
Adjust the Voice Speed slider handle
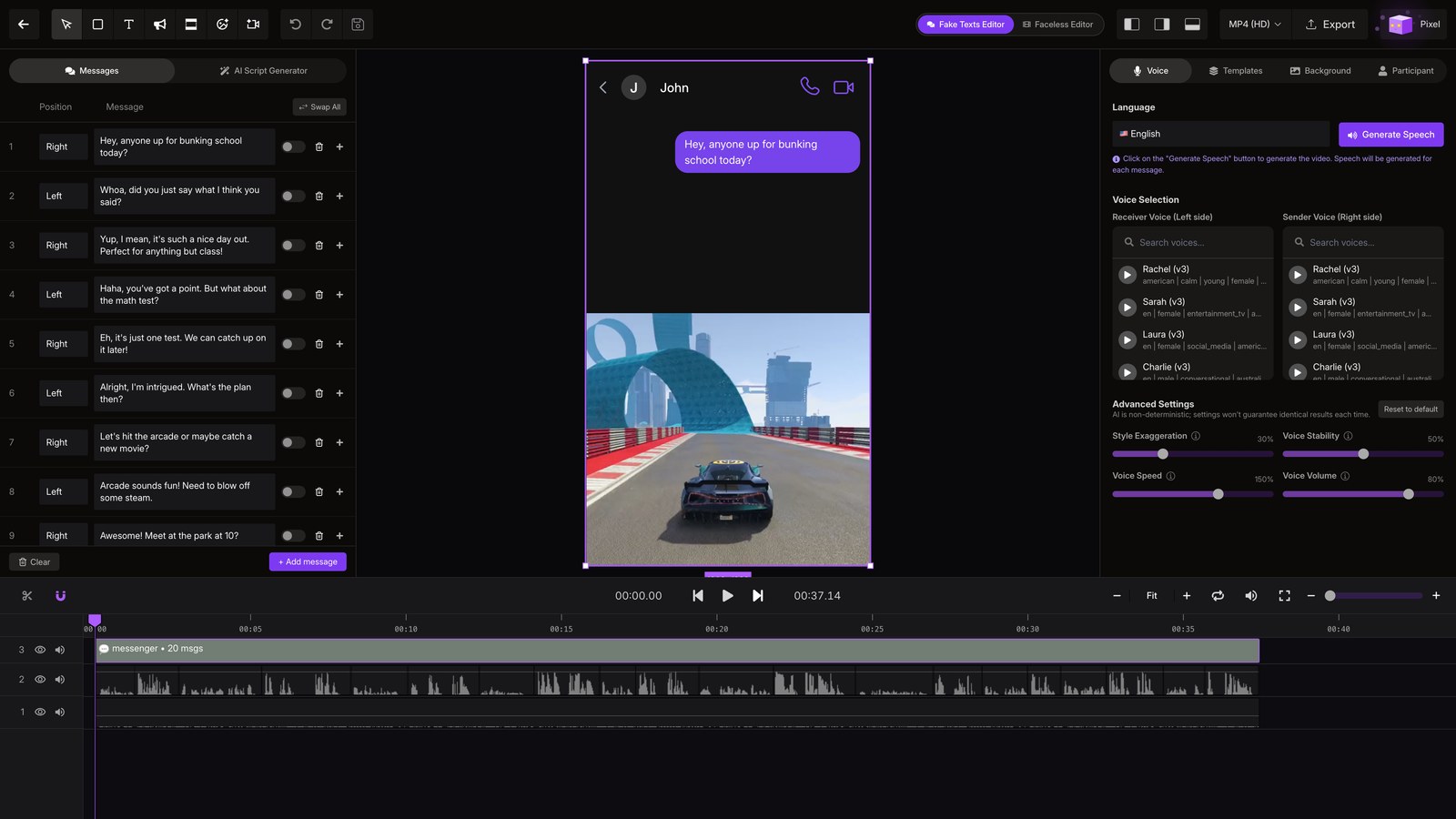[x=1218, y=494]
